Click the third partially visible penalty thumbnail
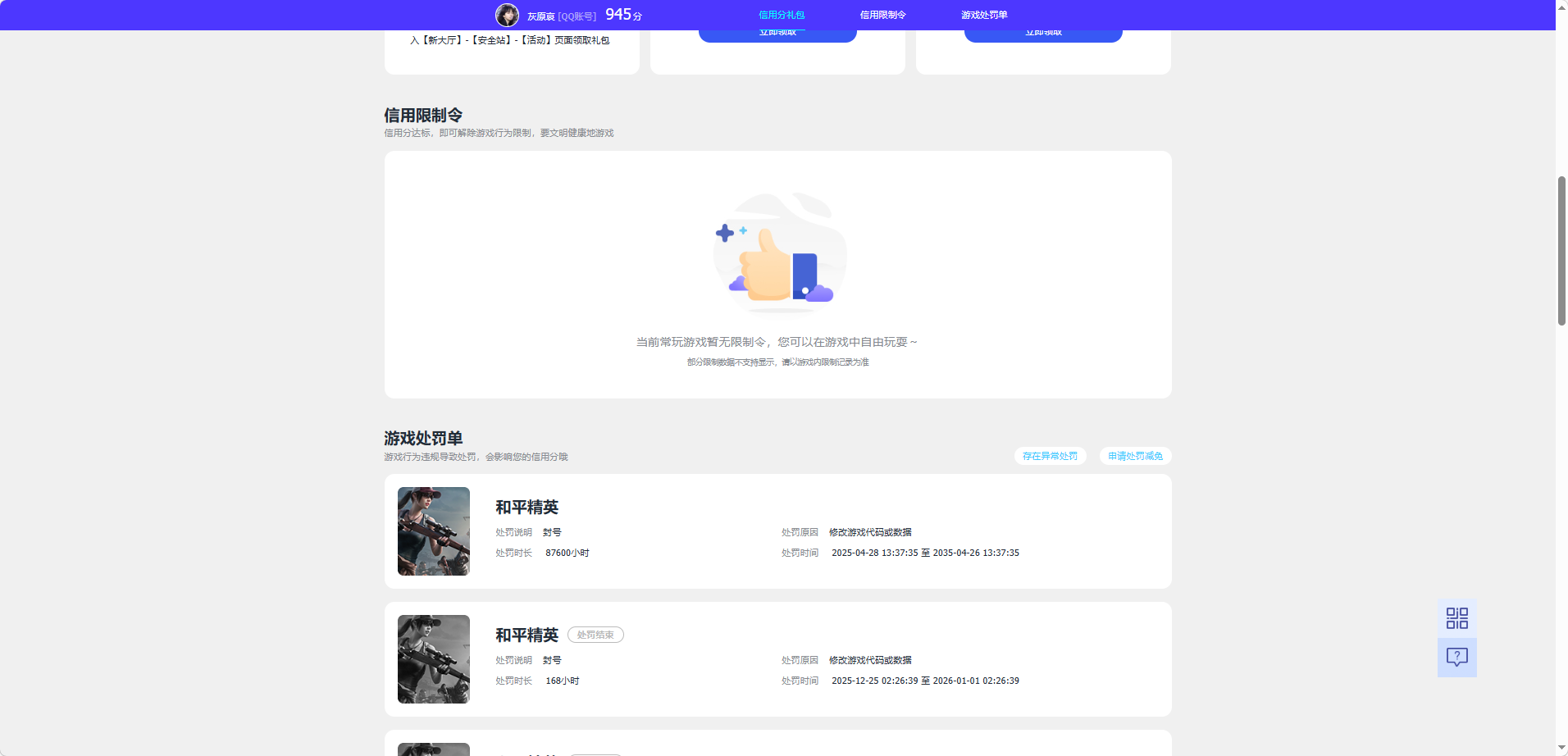This screenshot has width=1568, height=756. point(434,748)
